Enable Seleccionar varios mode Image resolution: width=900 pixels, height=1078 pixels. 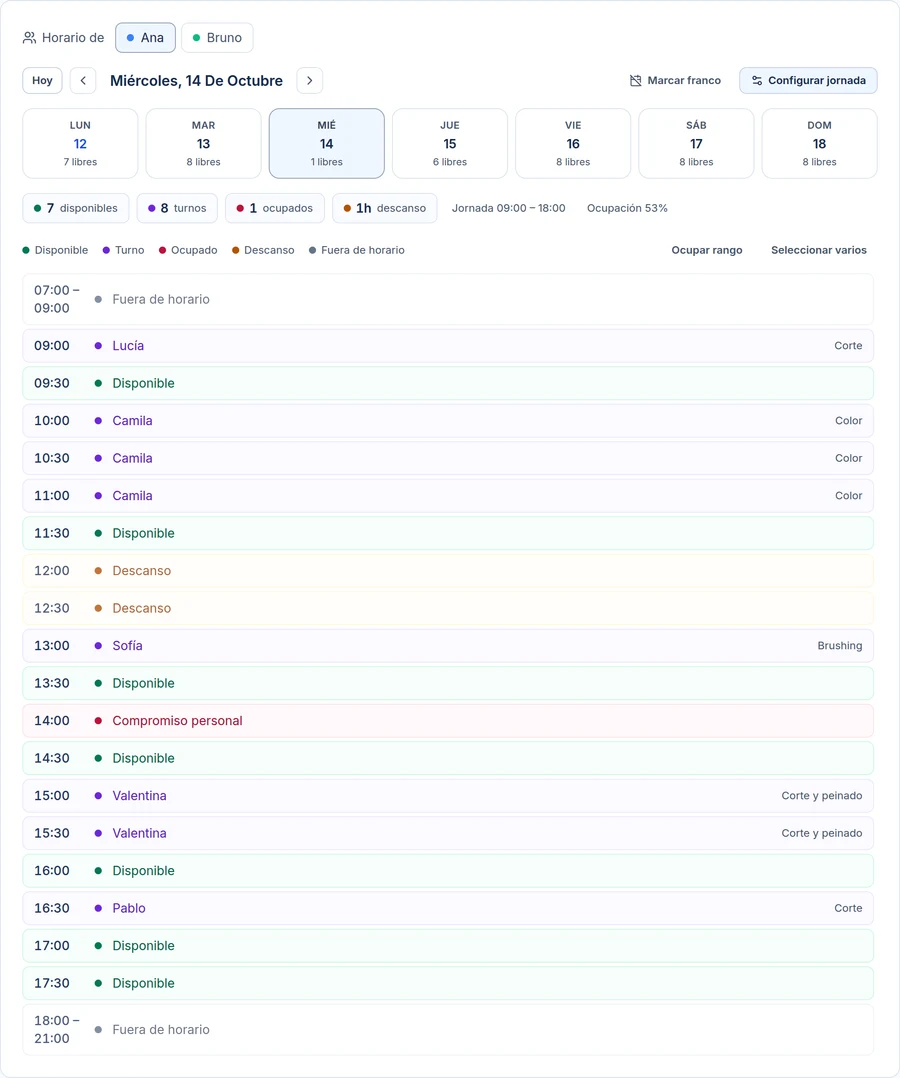click(819, 250)
